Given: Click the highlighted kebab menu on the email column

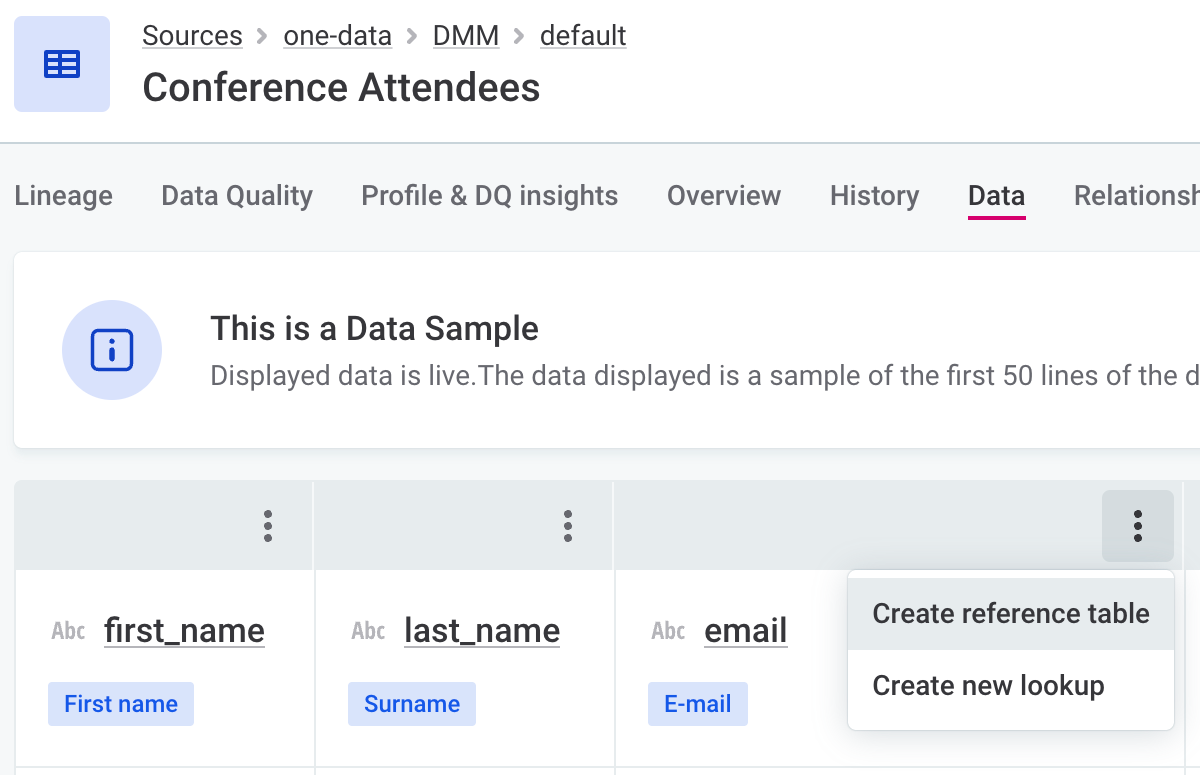Looking at the screenshot, I should [1137, 525].
